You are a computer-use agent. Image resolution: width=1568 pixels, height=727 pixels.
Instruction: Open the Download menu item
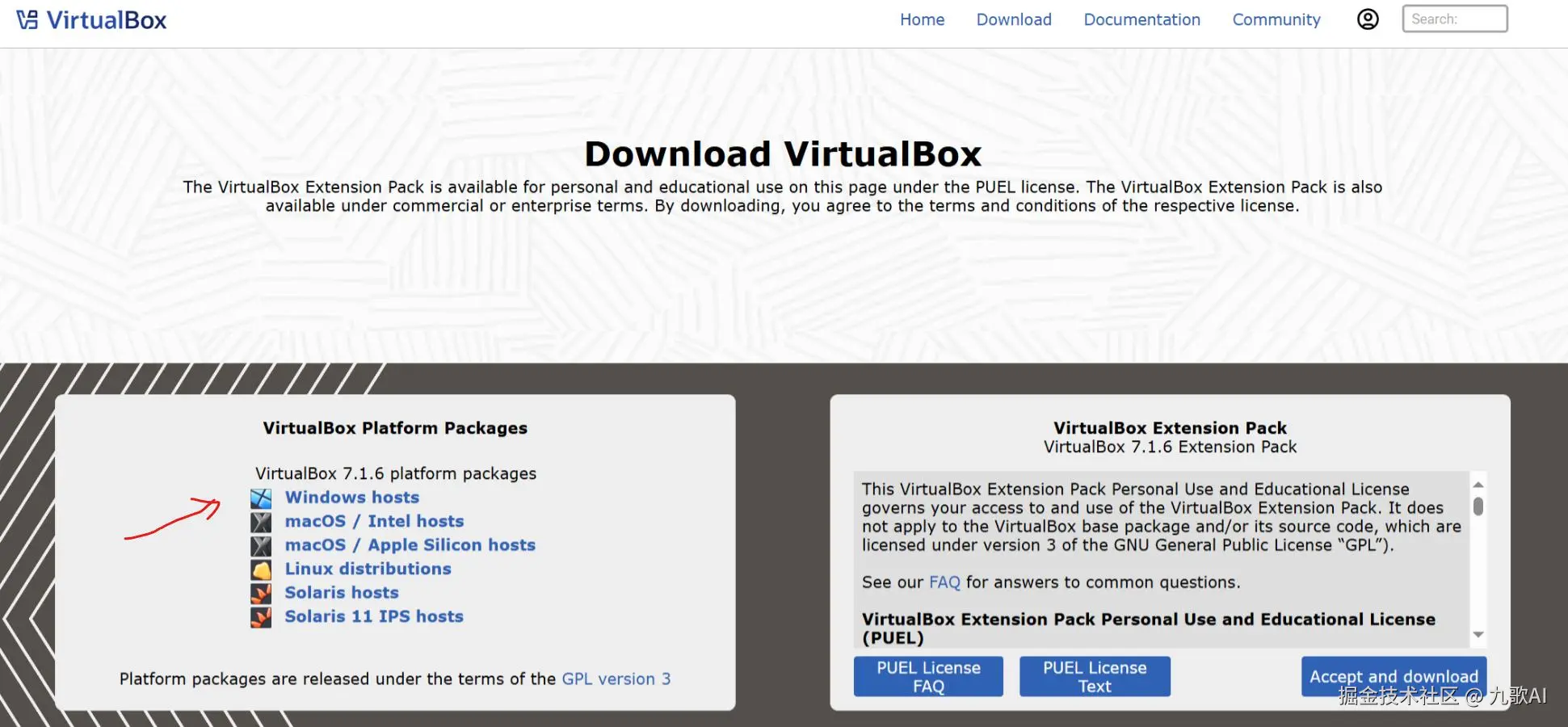[1014, 19]
